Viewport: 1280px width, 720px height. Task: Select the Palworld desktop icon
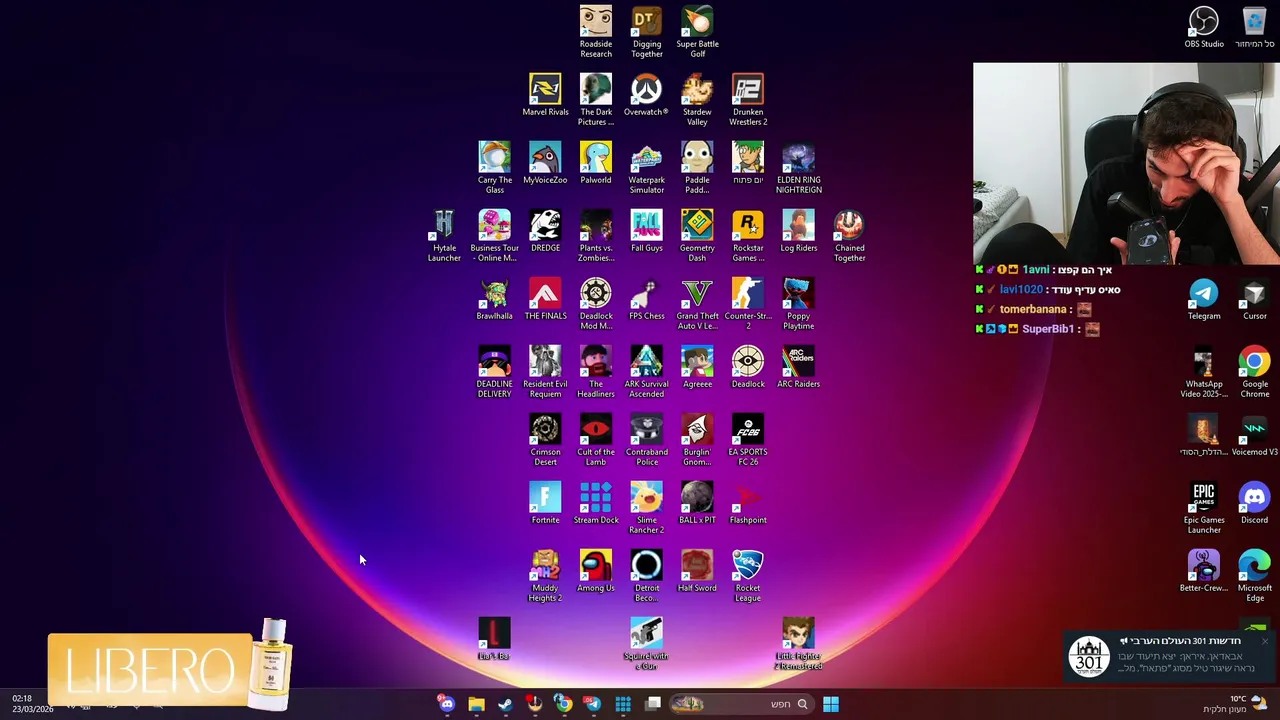(x=596, y=163)
